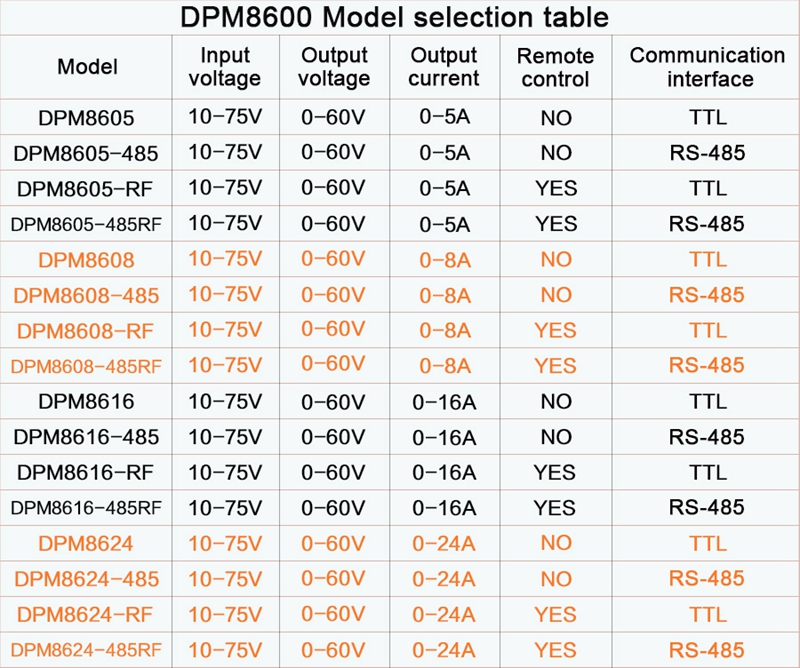Select the DPM8624-485RF model cell
This screenshot has height=668, width=800.
(x=86, y=650)
